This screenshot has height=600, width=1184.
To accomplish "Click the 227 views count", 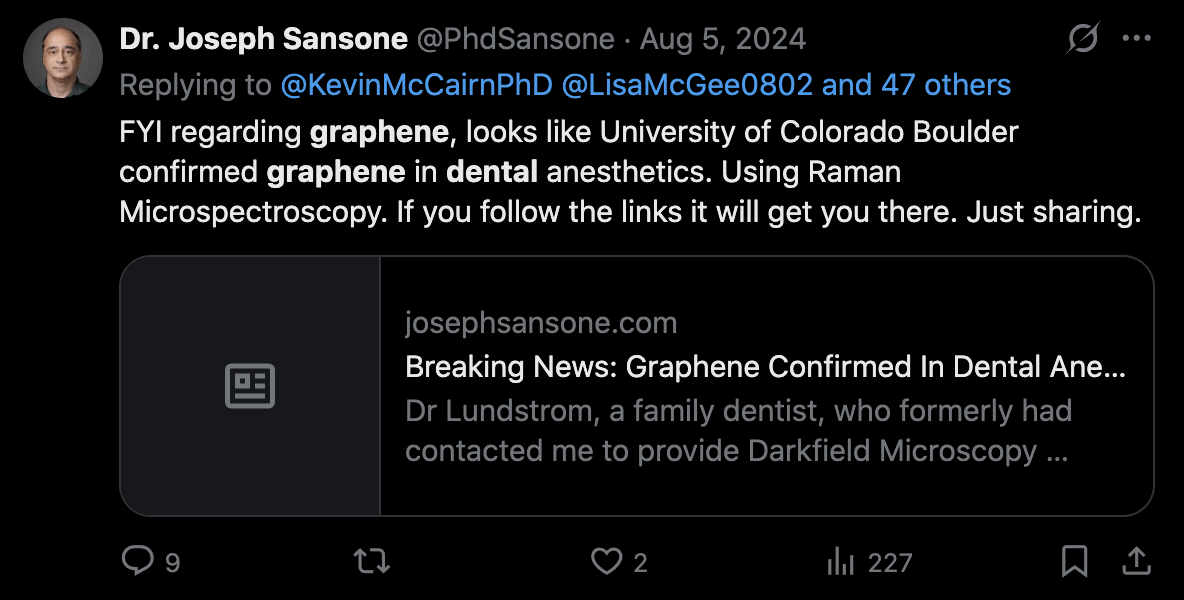I will (889, 563).
